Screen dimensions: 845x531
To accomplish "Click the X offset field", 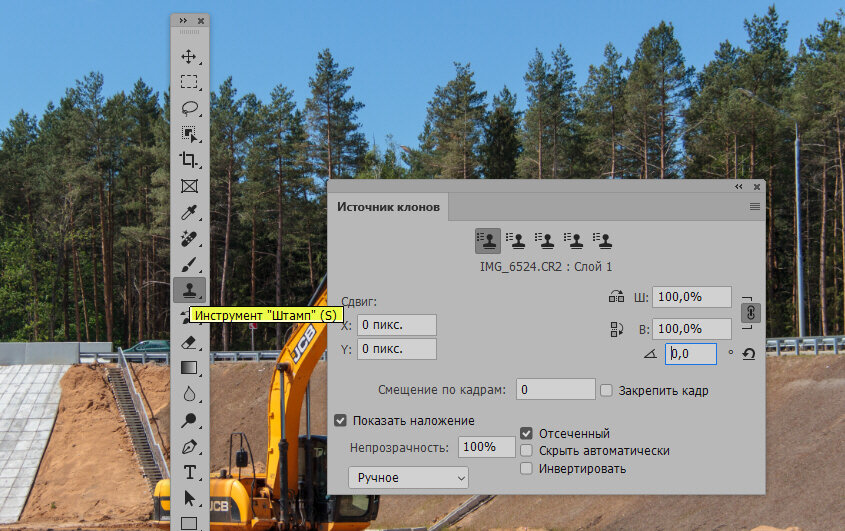I will tap(397, 325).
